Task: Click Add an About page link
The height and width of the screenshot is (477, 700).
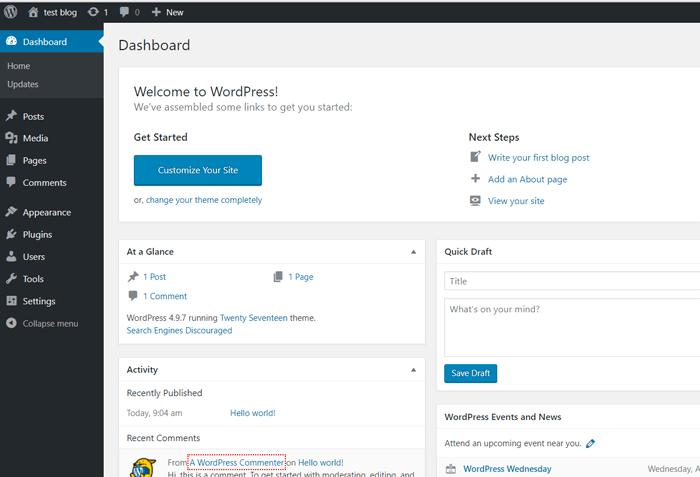Action: pos(528,179)
